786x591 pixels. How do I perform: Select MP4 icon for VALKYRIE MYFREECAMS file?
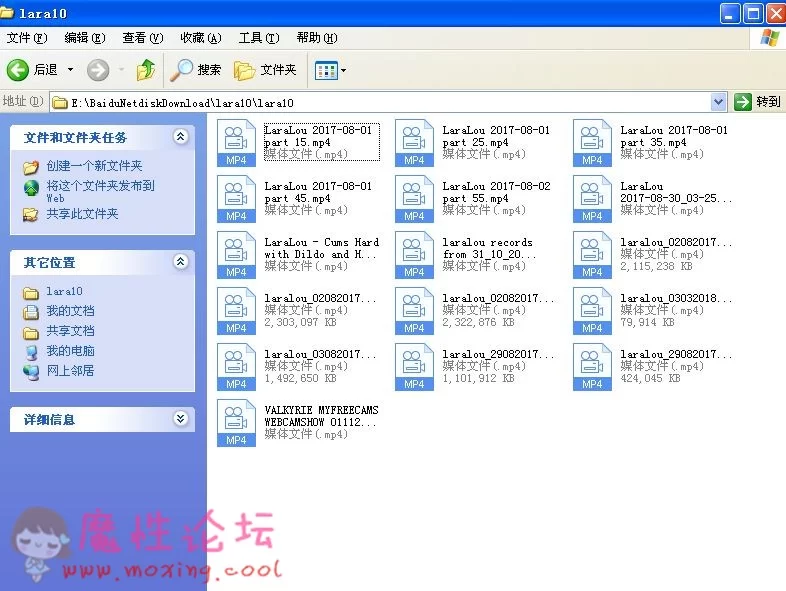[x=236, y=424]
